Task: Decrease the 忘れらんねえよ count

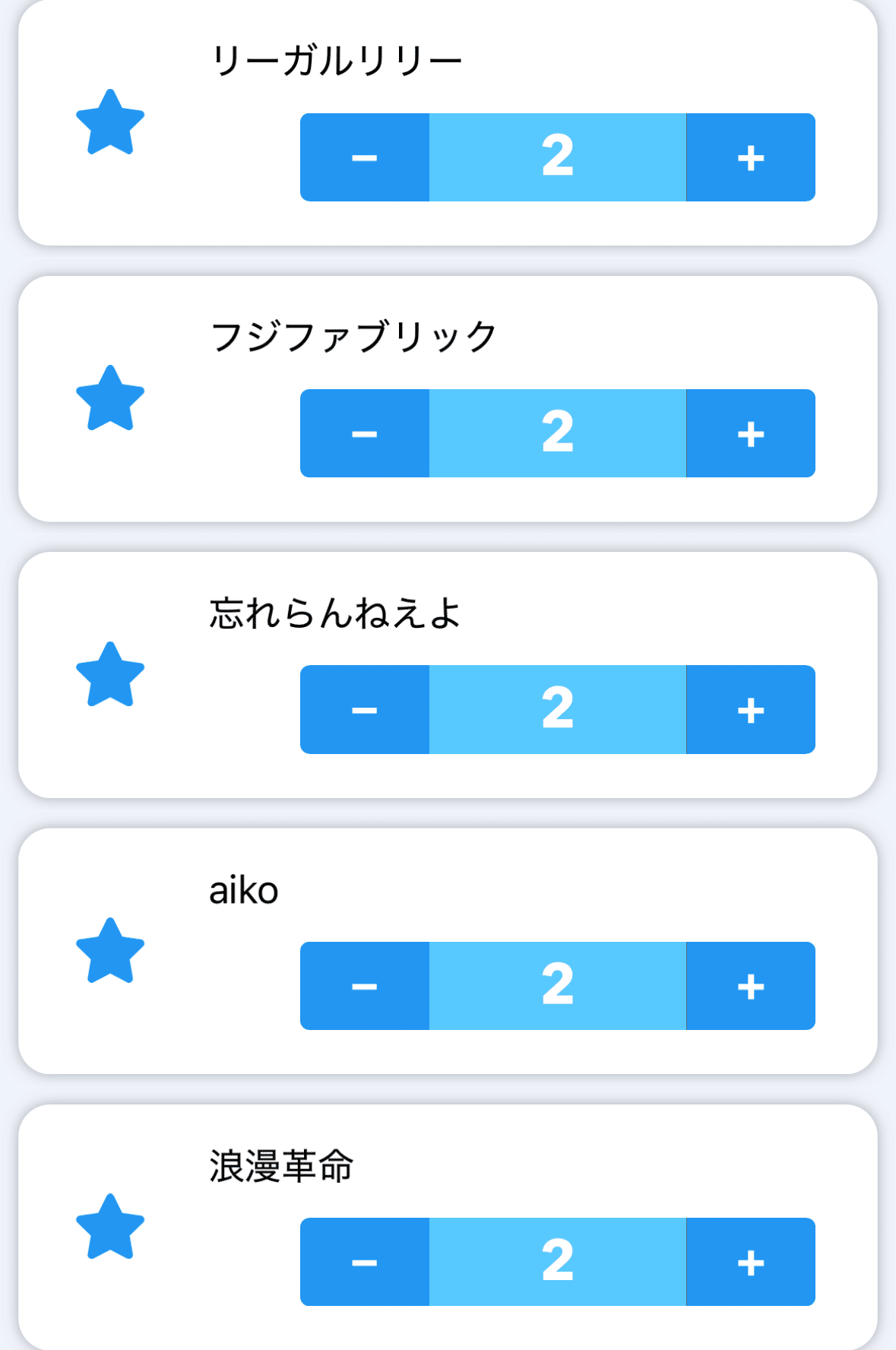Action: pyautogui.click(x=365, y=709)
